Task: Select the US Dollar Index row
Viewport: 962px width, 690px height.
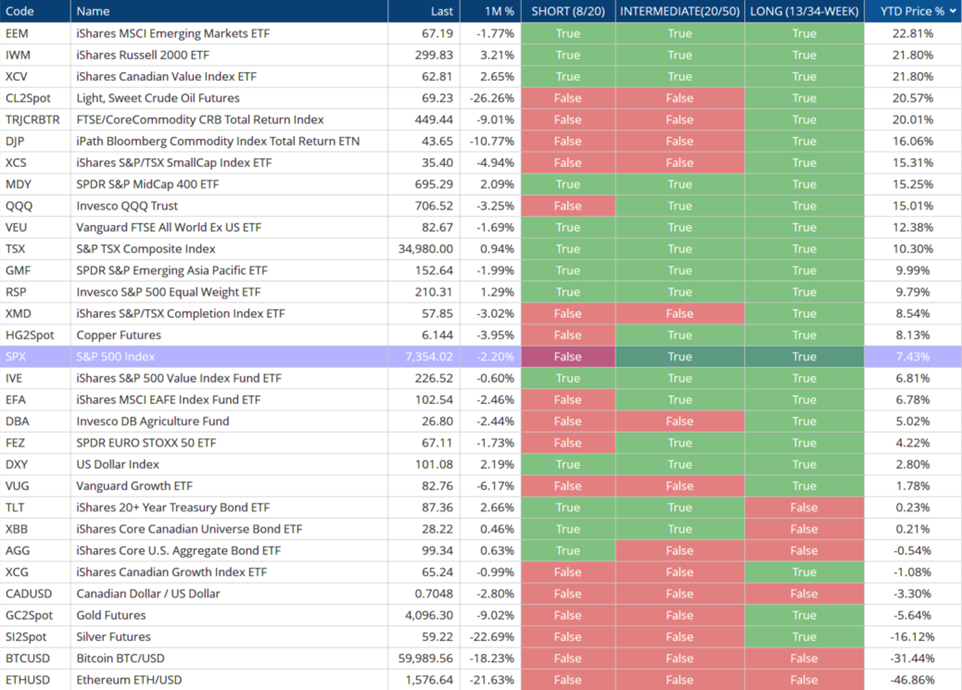Action: tap(481, 464)
